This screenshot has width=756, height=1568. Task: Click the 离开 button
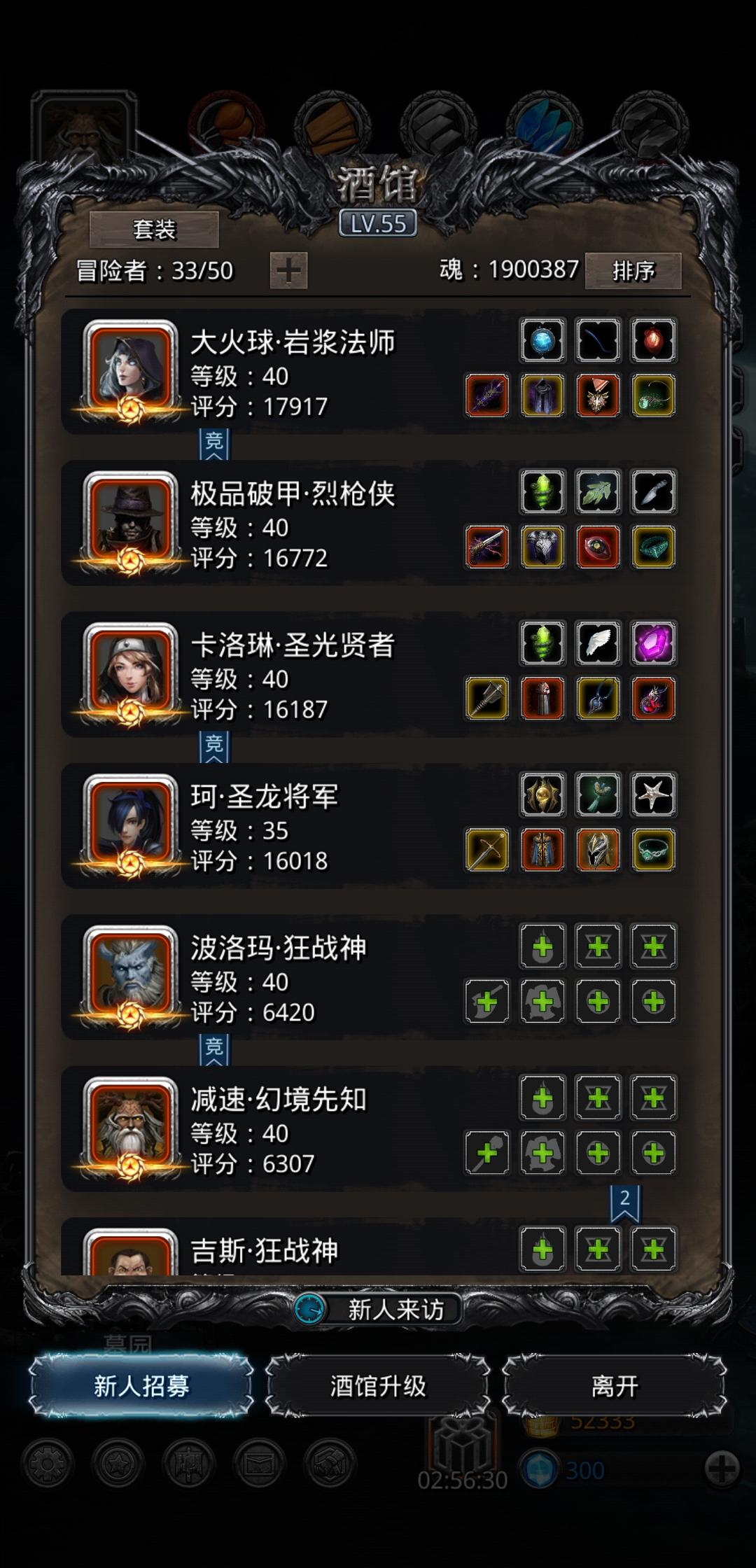615,1385
